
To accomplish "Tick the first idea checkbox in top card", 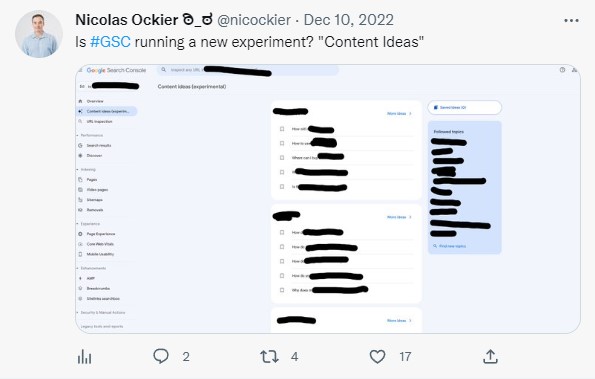I will pyautogui.click(x=282, y=129).
